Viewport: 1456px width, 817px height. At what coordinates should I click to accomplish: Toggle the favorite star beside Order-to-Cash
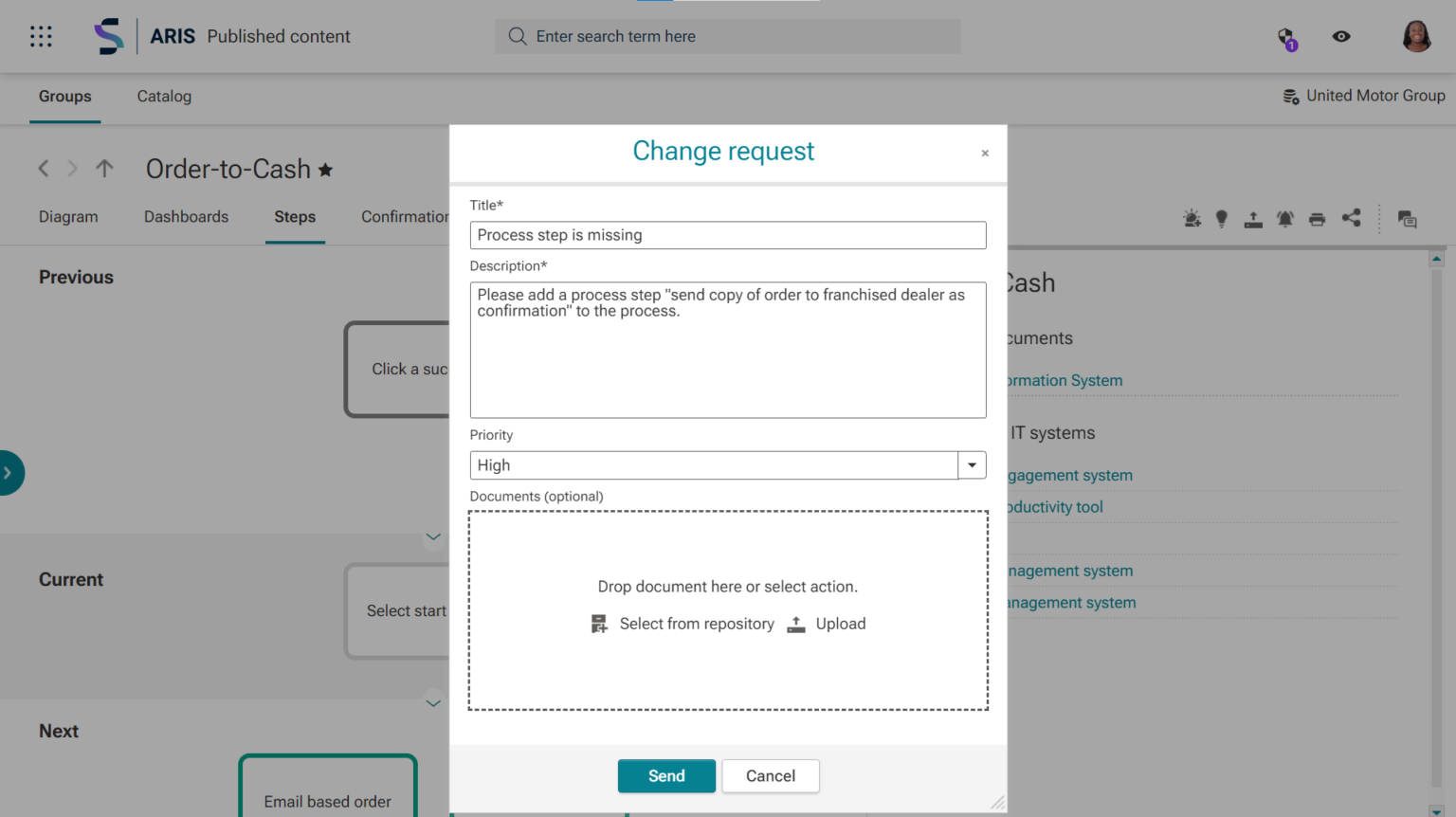(x=325, y=171)
